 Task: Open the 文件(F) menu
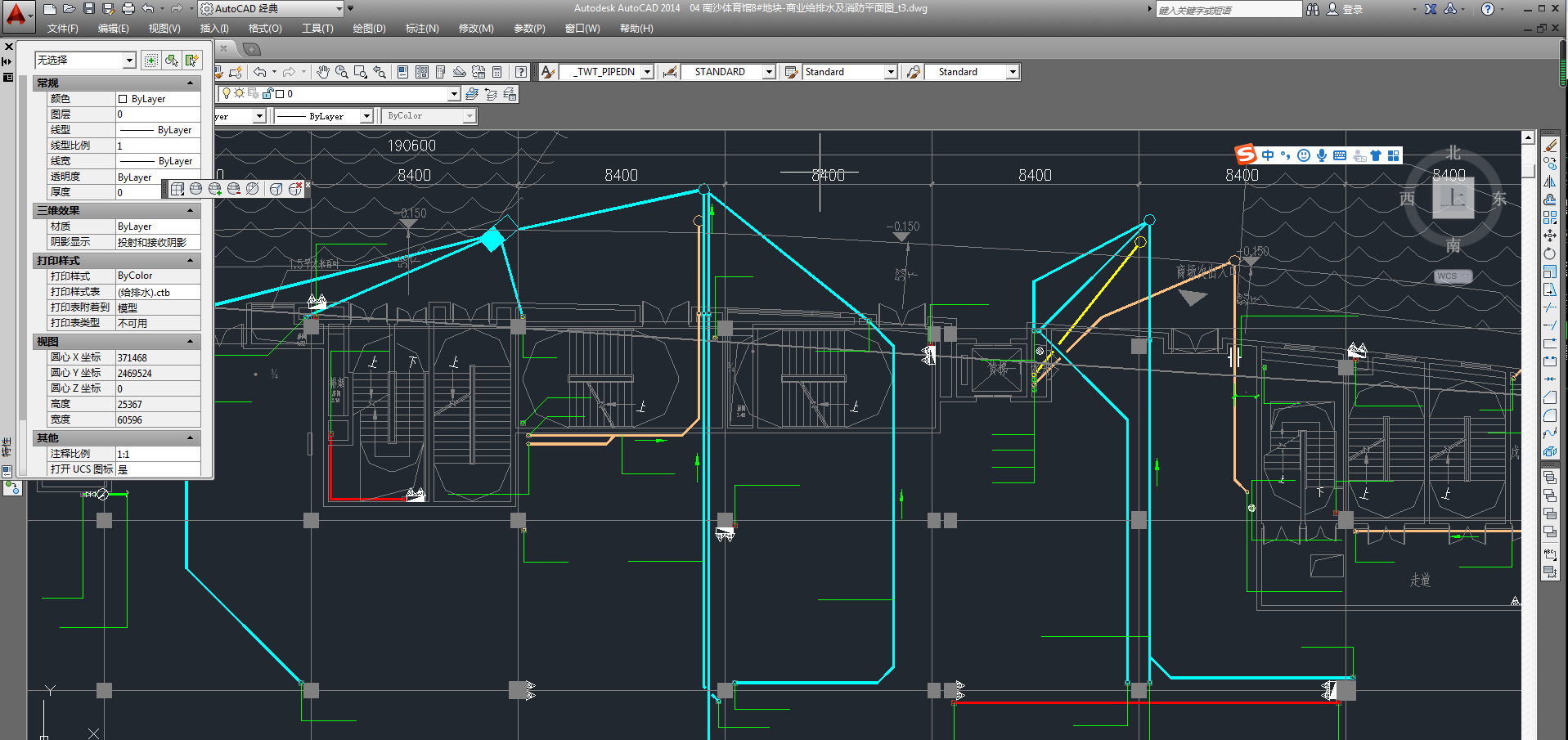[x=63, y=29]
